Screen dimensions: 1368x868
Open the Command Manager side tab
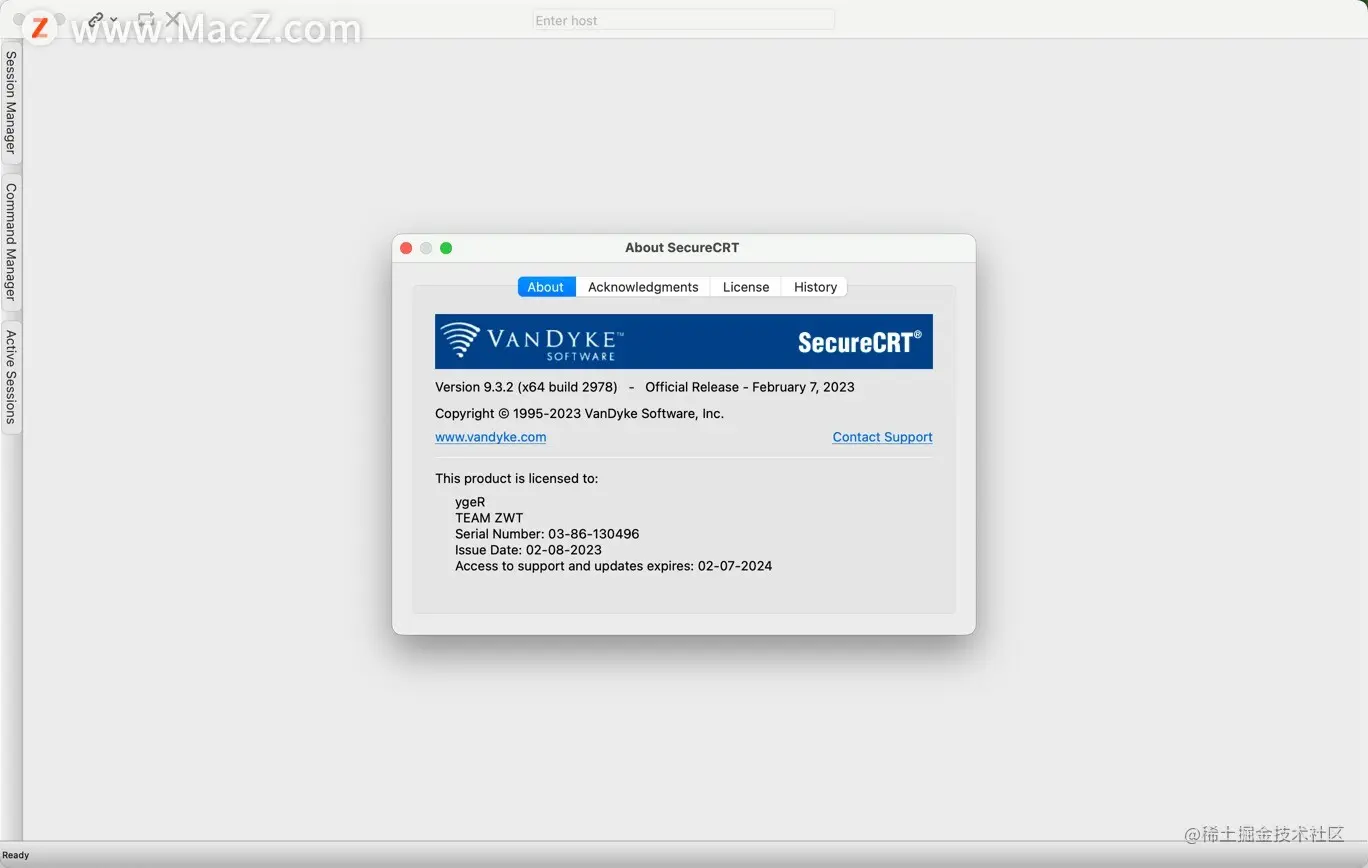11,241
